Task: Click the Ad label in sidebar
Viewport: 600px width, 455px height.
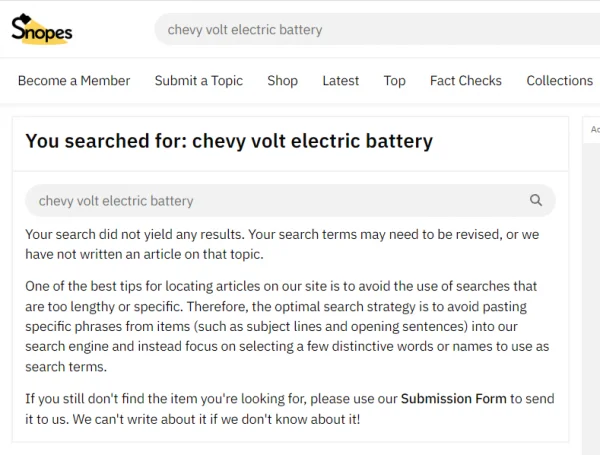Action: [x=595, y=129]
